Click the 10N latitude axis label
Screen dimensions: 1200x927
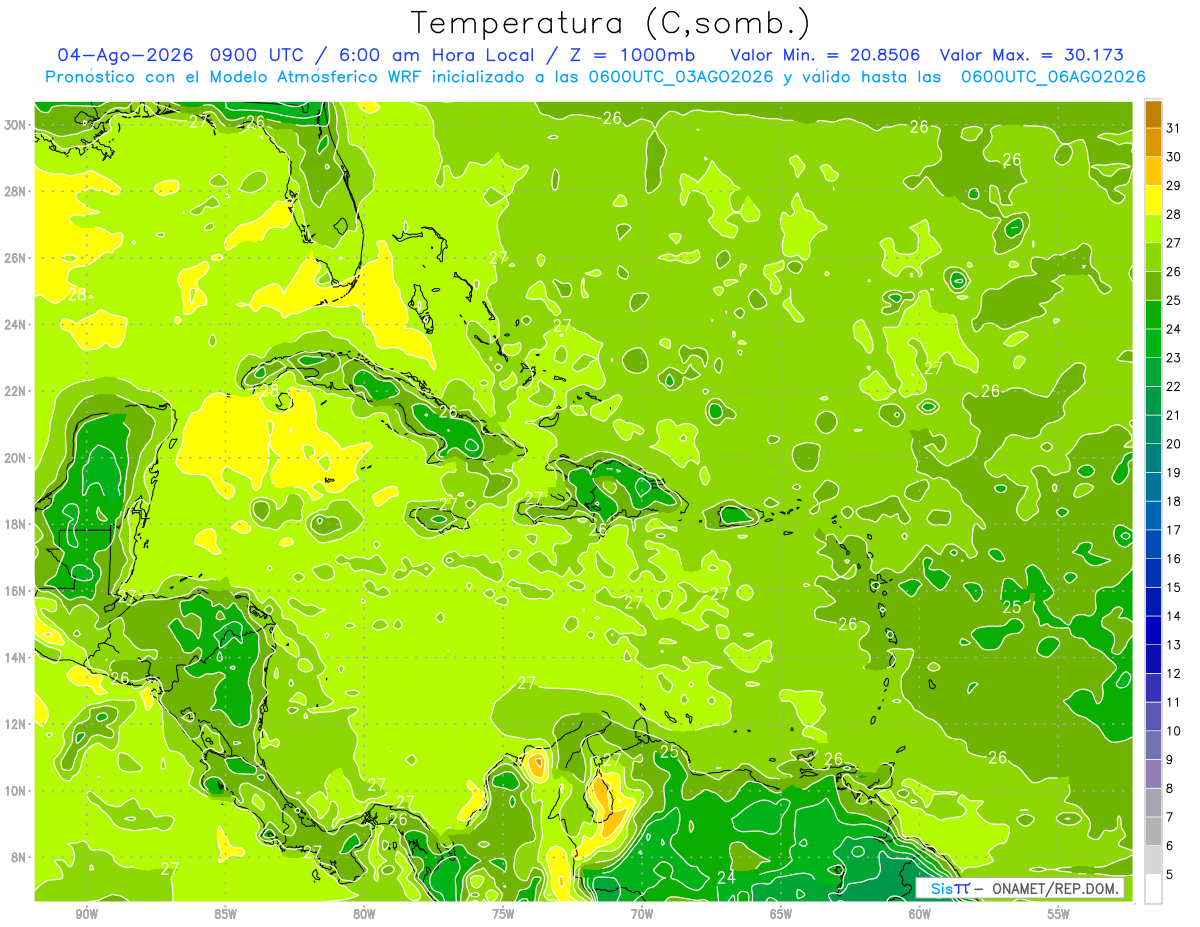(x=17, y=791)
